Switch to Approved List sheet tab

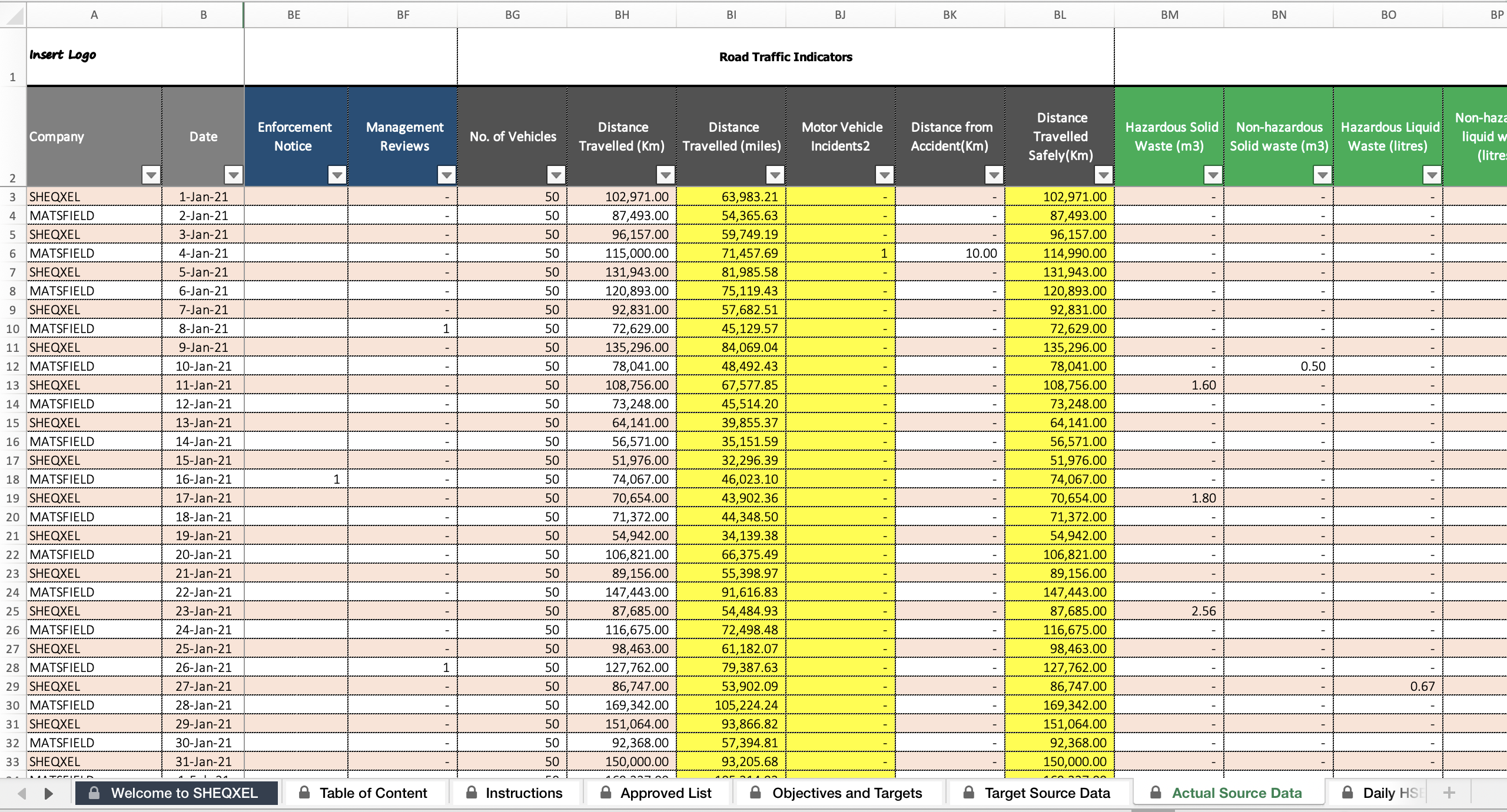tap(658, 793)
